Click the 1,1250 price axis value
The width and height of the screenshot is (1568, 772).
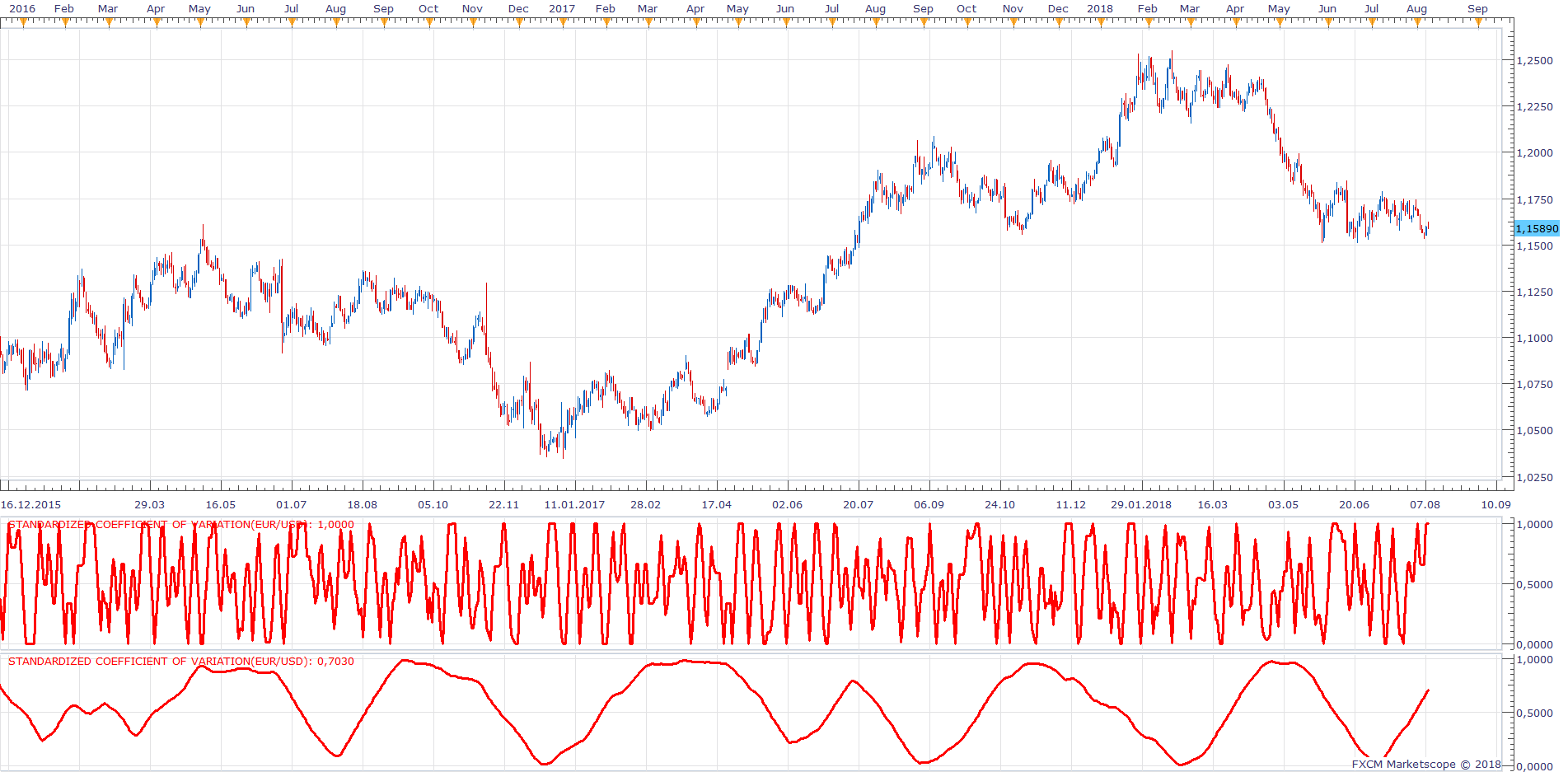pyautogui.click(x=1535, y=292)
